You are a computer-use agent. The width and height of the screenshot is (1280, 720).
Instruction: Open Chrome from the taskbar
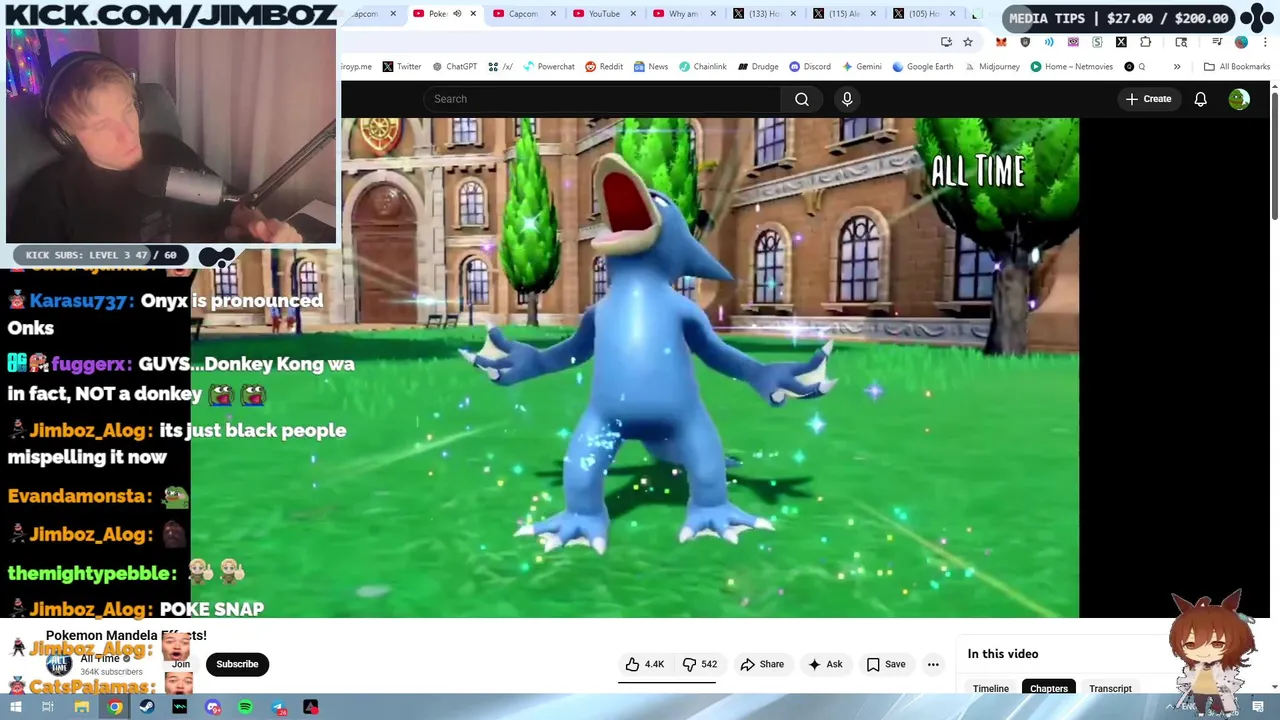tap(115, 707)
